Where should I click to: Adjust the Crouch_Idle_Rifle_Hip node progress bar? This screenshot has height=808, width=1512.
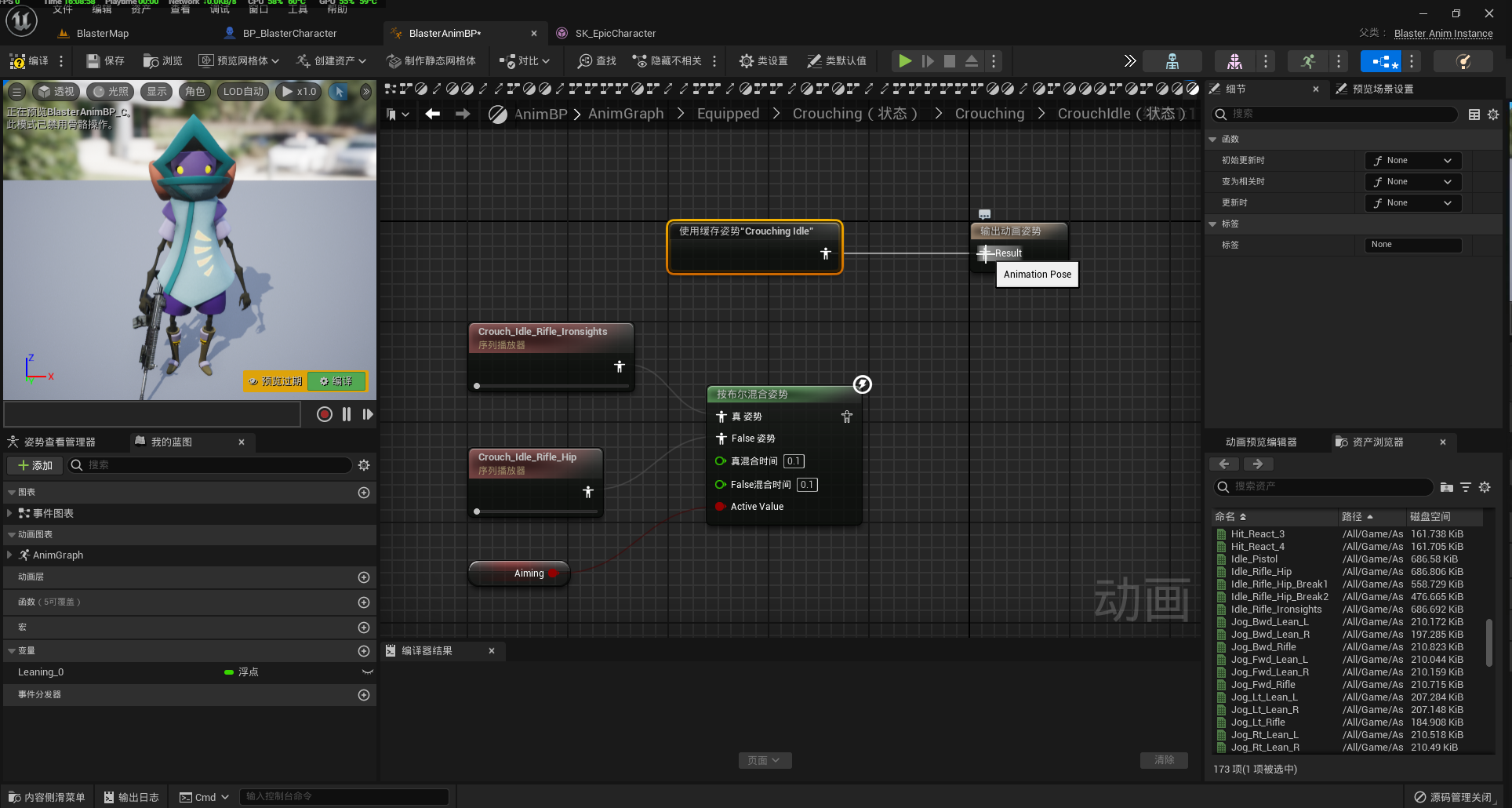click(x=536, y=511)
